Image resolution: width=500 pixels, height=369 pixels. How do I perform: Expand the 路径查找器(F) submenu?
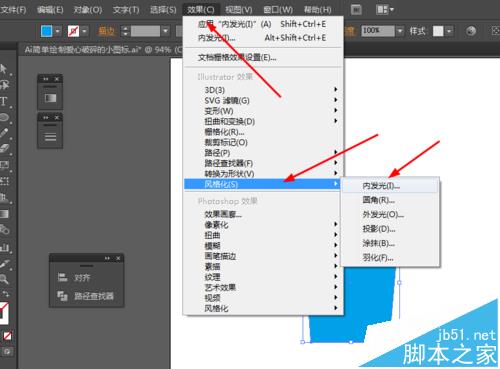tap(263, 163)
